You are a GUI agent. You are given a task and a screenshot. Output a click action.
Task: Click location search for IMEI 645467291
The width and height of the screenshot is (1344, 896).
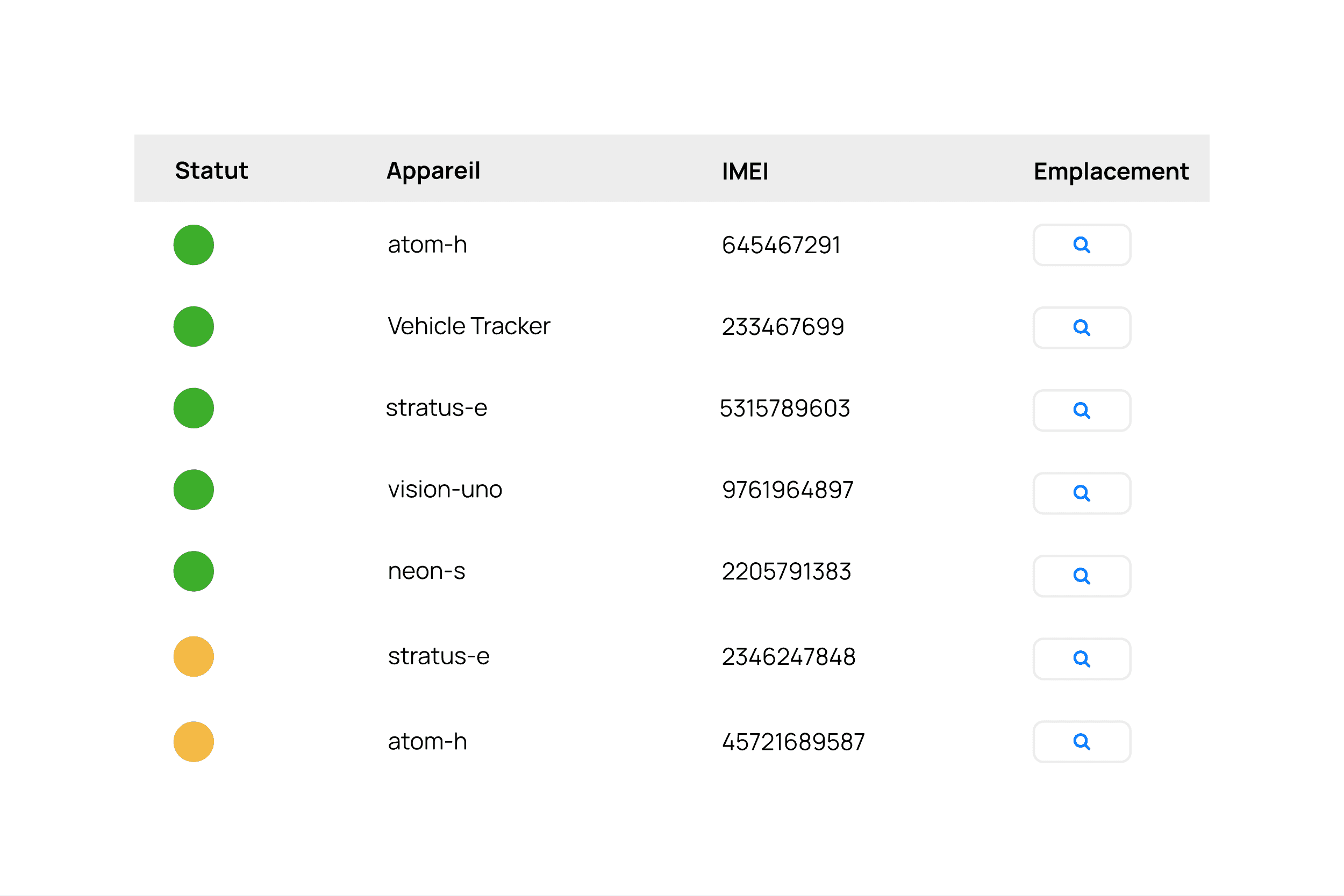coord(1081,245)
